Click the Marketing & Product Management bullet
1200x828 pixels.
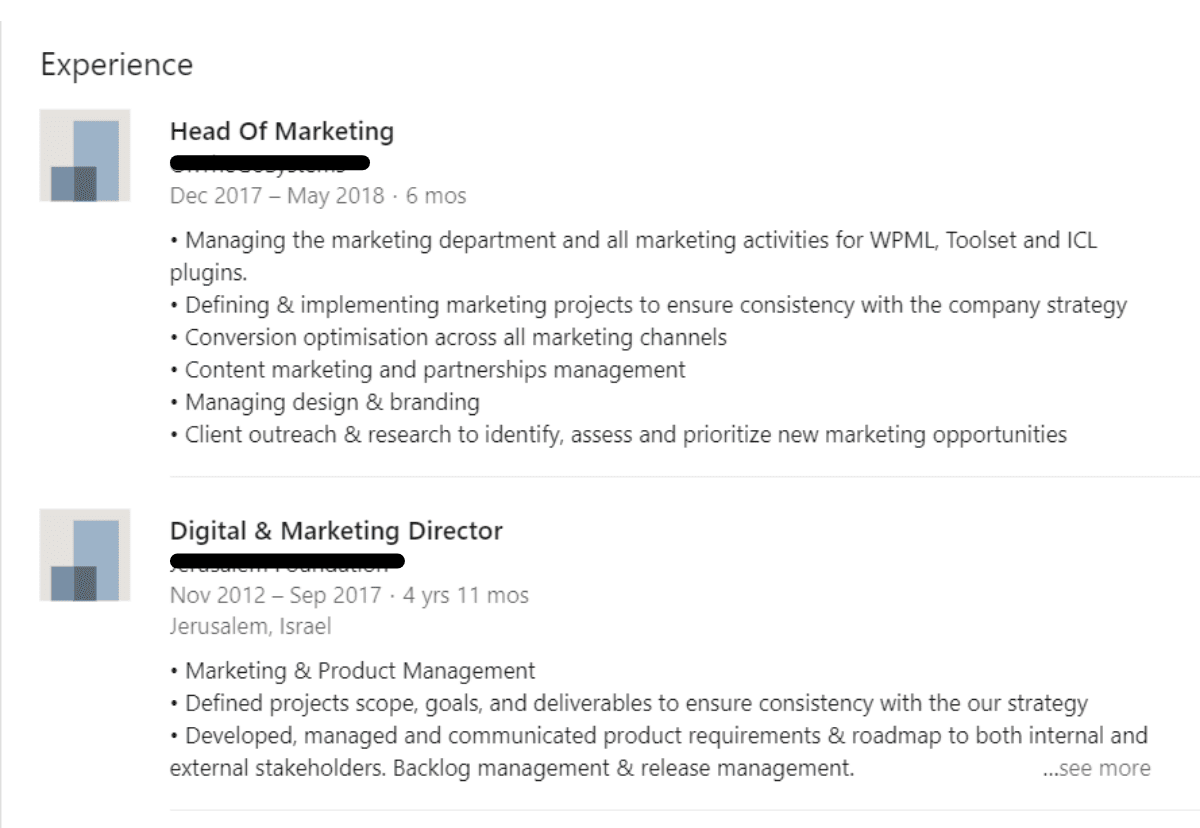tap(353, 671)
